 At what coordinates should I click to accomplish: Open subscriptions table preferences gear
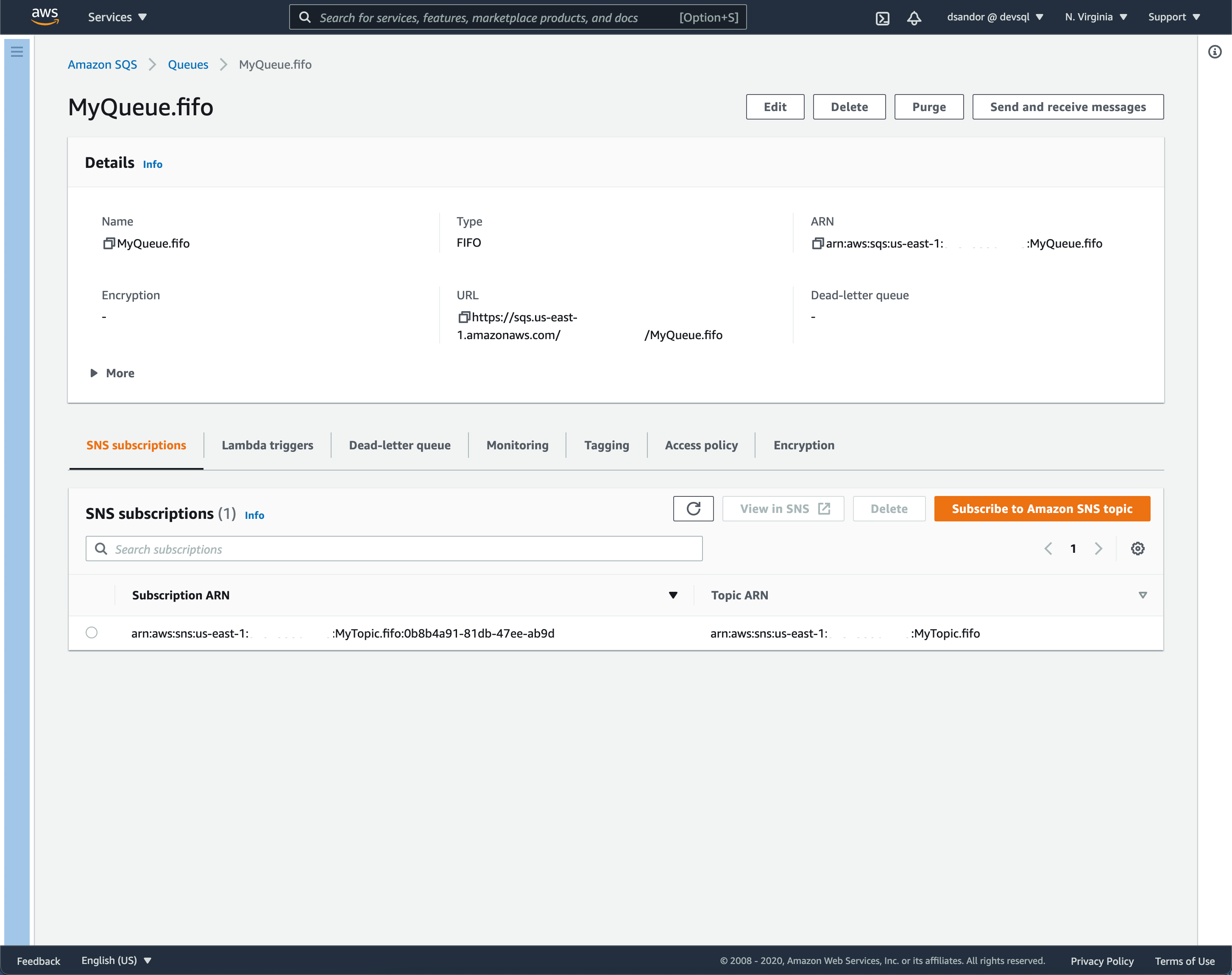pos(1137,548)
